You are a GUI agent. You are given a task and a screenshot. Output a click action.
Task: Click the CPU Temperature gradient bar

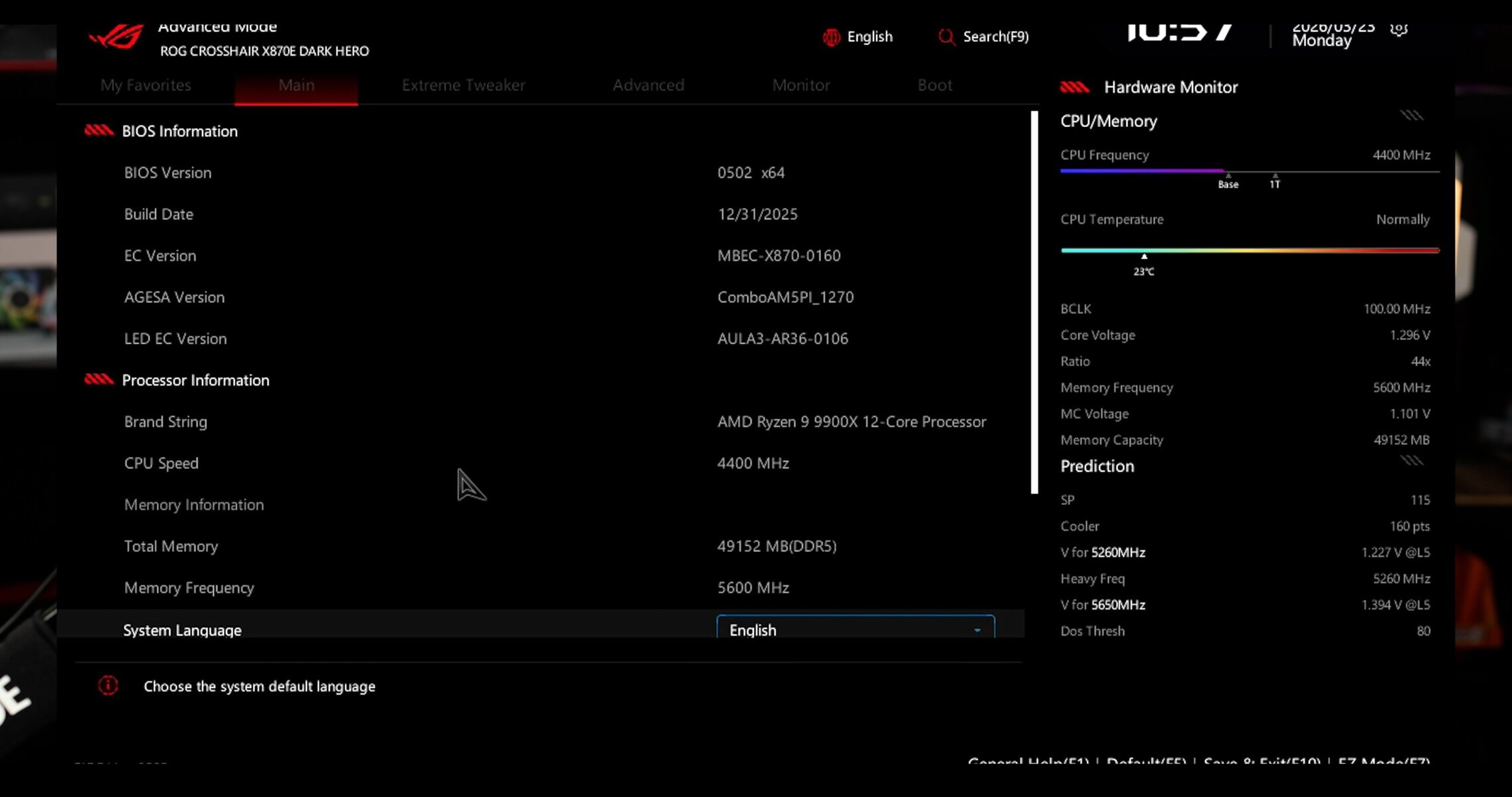tap(1249, 250)
